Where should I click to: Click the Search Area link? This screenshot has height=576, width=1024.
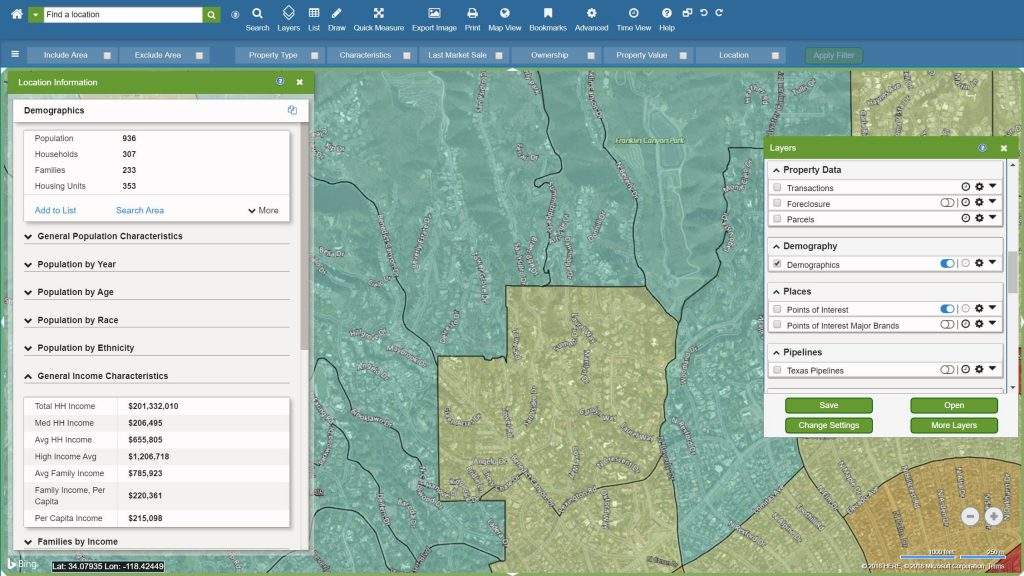(140, 210)
